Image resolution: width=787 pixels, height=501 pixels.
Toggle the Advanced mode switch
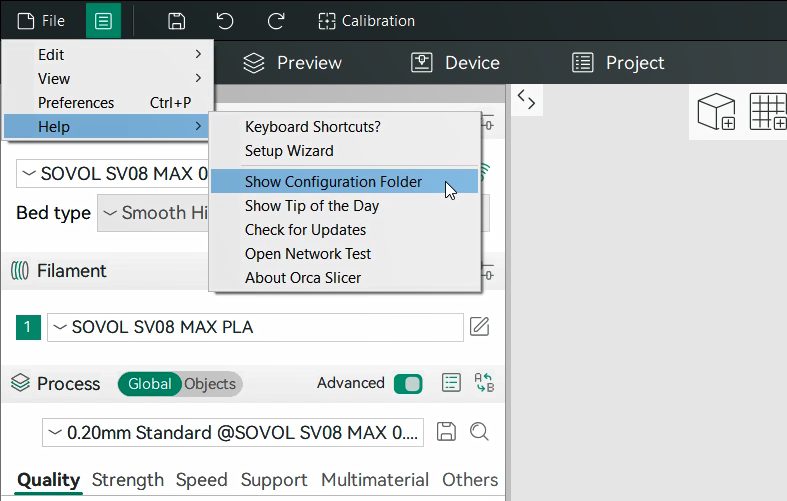coord(408,384)
